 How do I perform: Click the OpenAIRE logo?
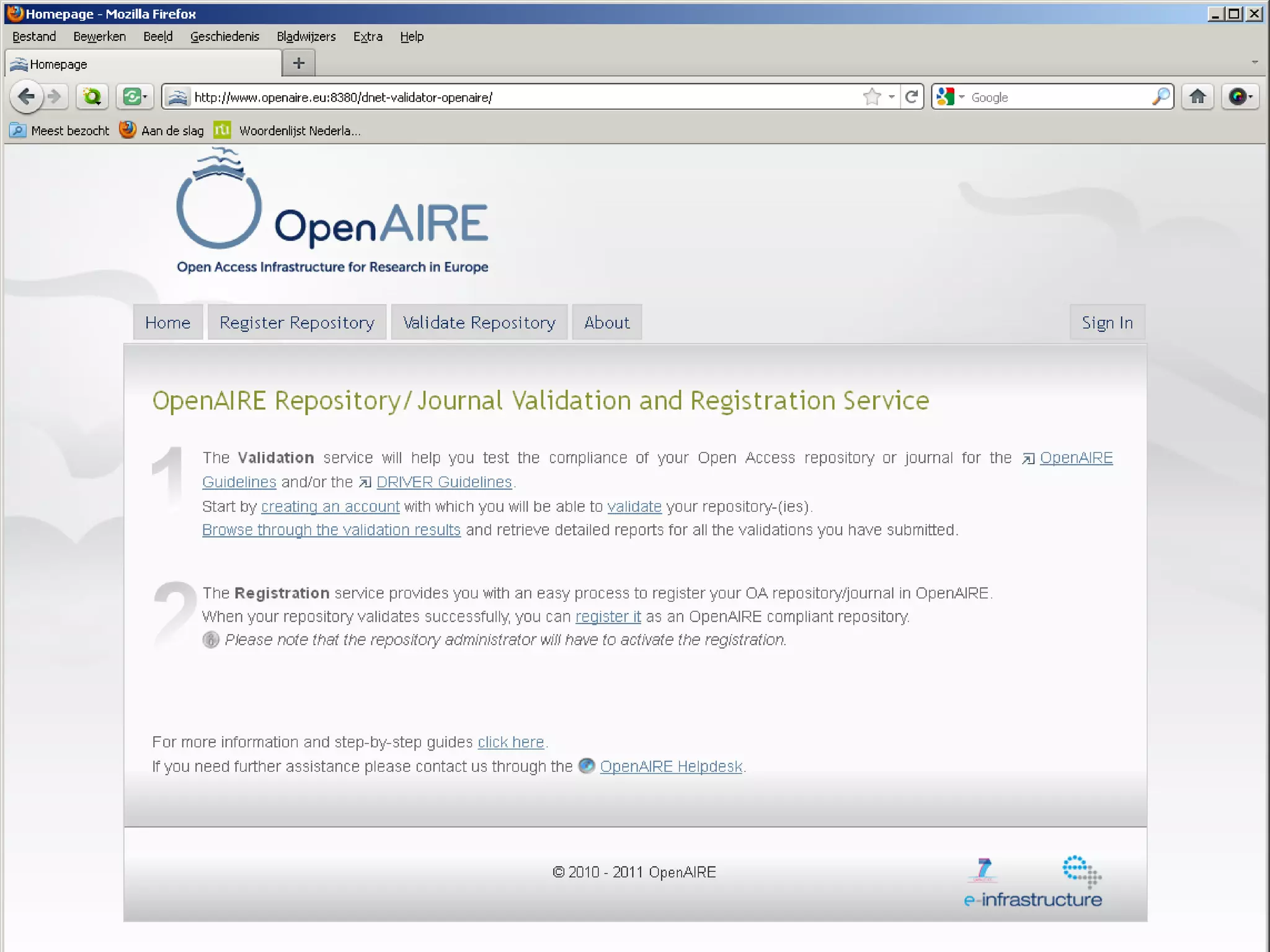click(332, 211)
